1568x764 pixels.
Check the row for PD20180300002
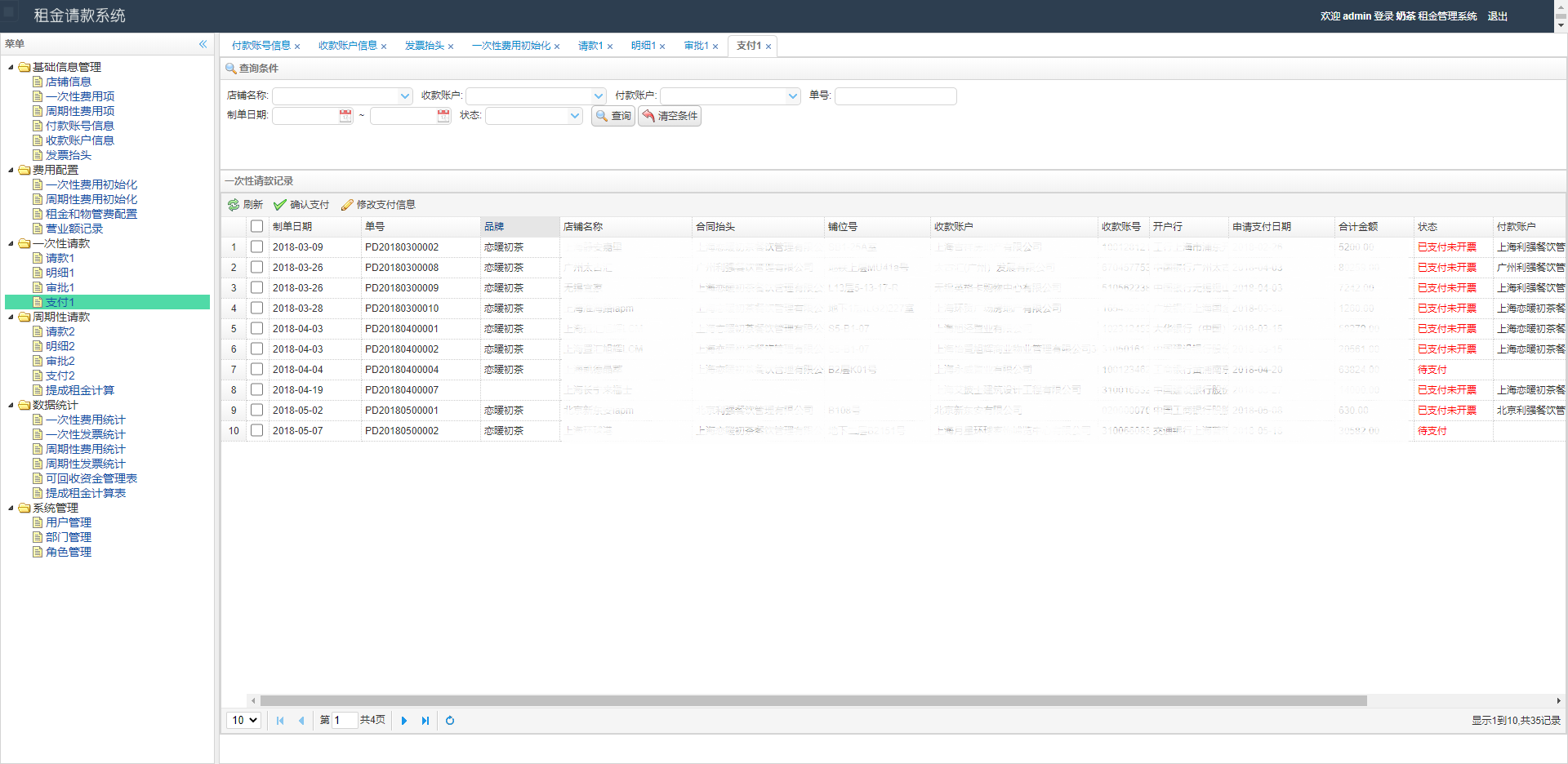click(256, 247)
